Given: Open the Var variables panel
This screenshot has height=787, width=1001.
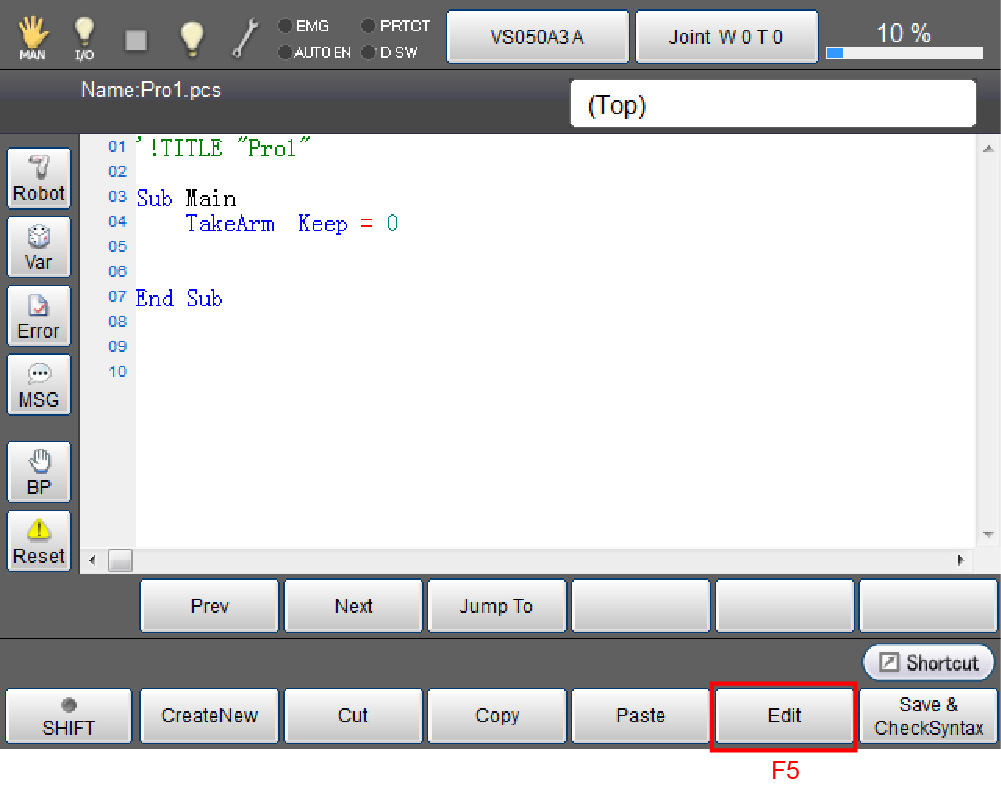Looking at the screenshot, I should 39,248.
